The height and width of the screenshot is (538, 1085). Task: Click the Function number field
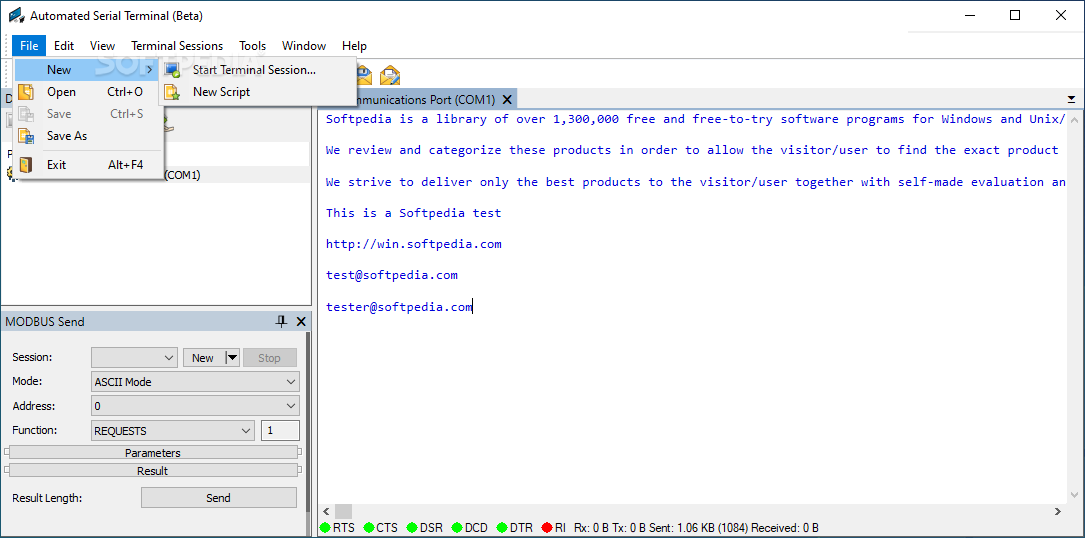(x=280, y=430)
